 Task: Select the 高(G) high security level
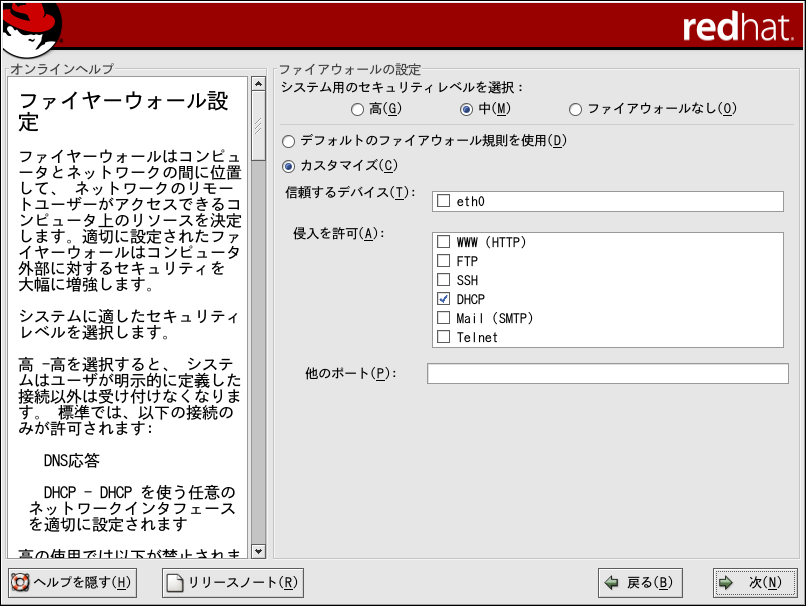(358, 109)
